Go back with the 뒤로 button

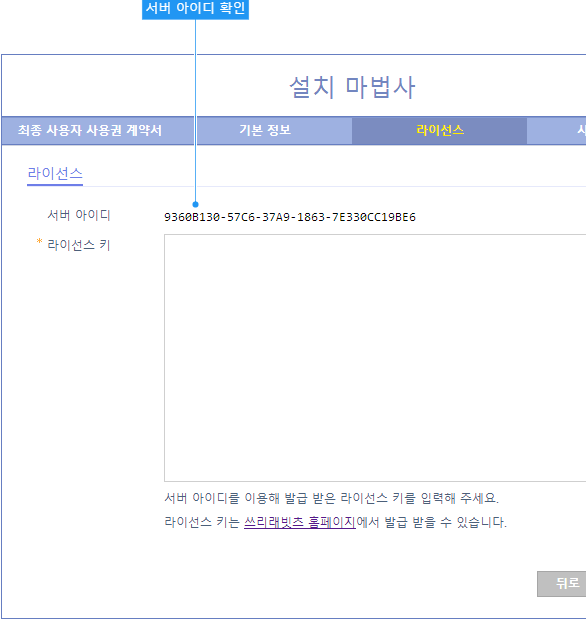point(562,583)
